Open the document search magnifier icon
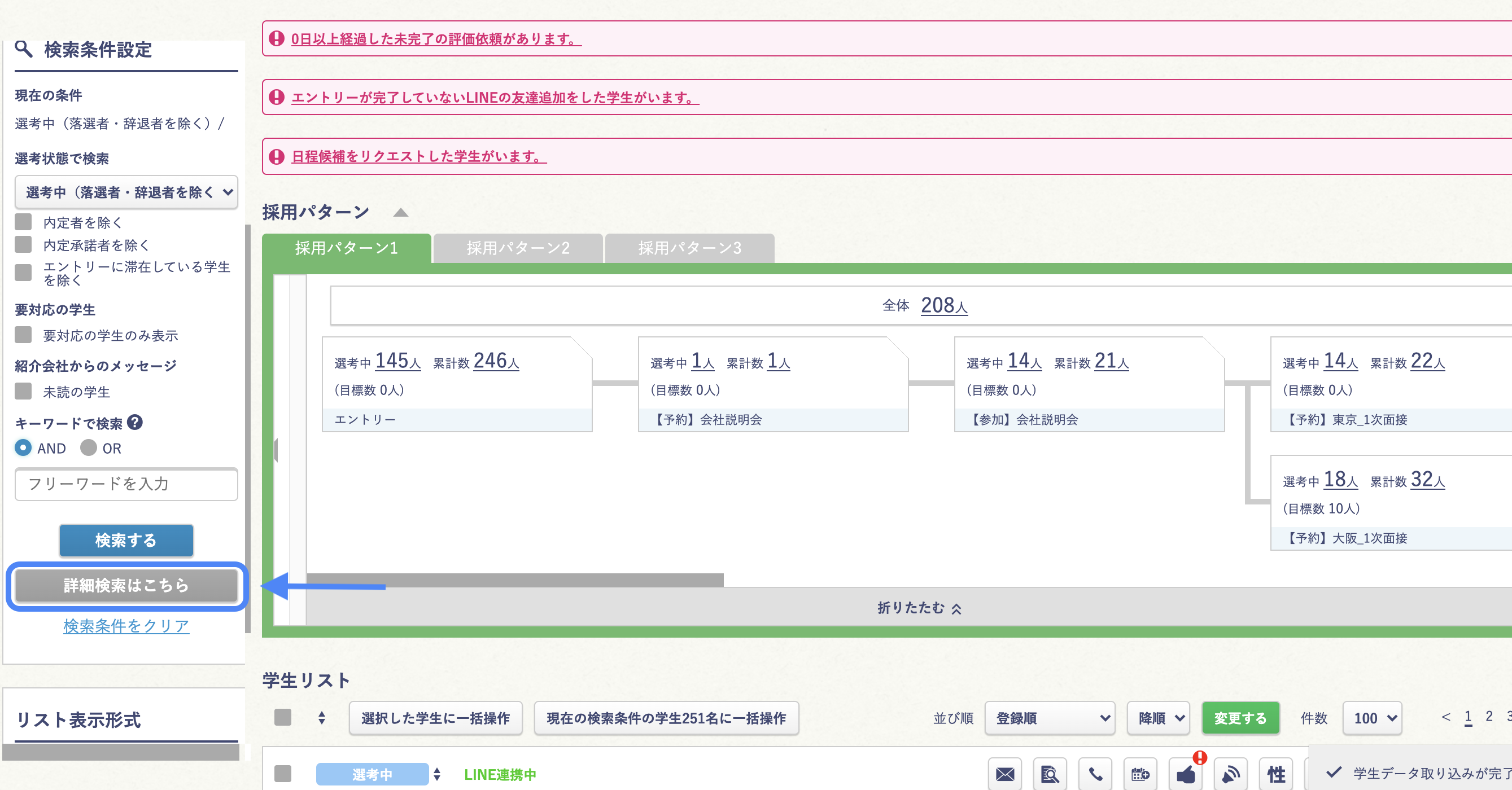 click(x=1050, y=774)
